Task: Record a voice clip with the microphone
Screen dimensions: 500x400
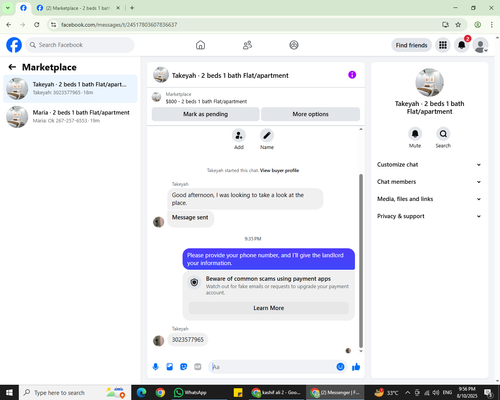Action: pos(155,367)
